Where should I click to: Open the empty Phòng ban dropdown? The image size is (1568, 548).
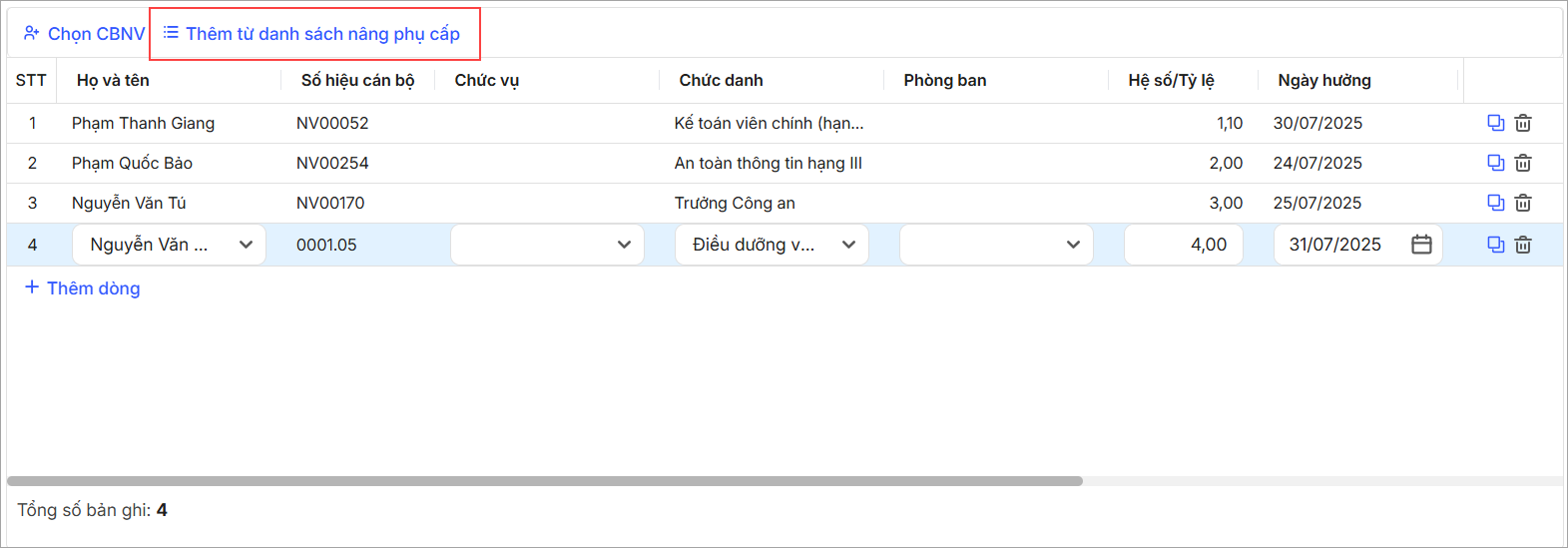[996, 245]
